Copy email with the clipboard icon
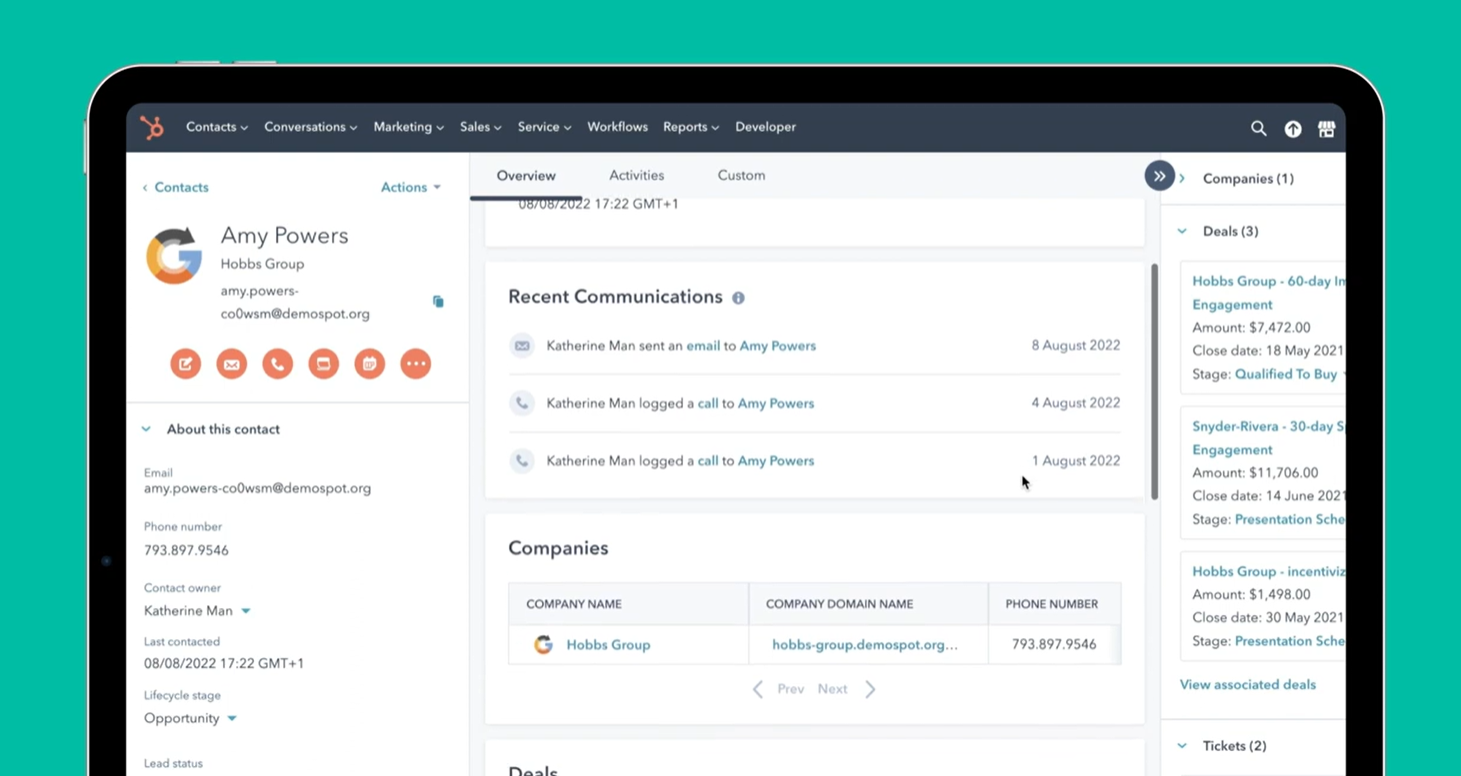This screenshot has height=776, width=1461. tap(438, 301)
